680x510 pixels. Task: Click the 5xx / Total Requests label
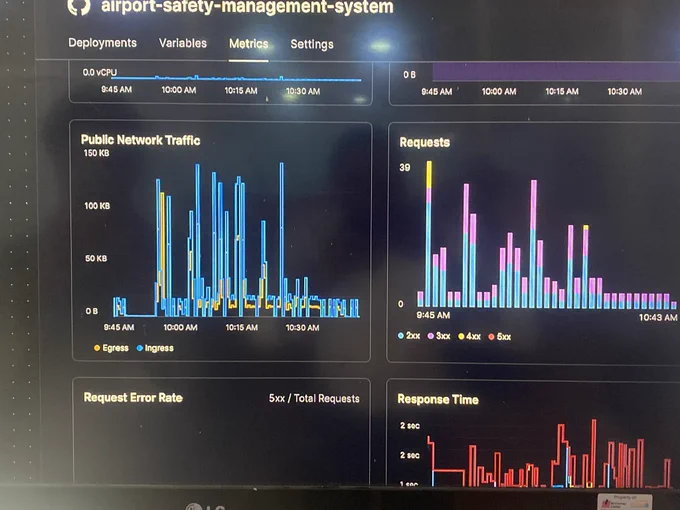coord(314,398)
